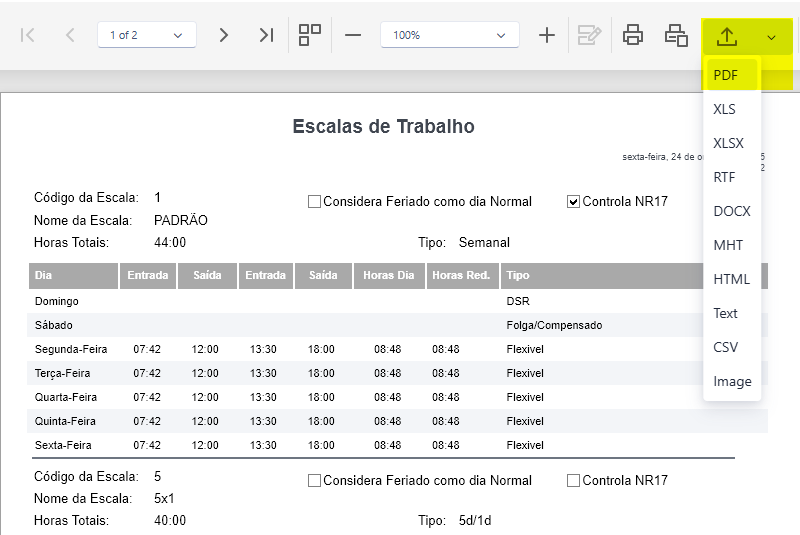Open the page number dropdown

[147, 35]
